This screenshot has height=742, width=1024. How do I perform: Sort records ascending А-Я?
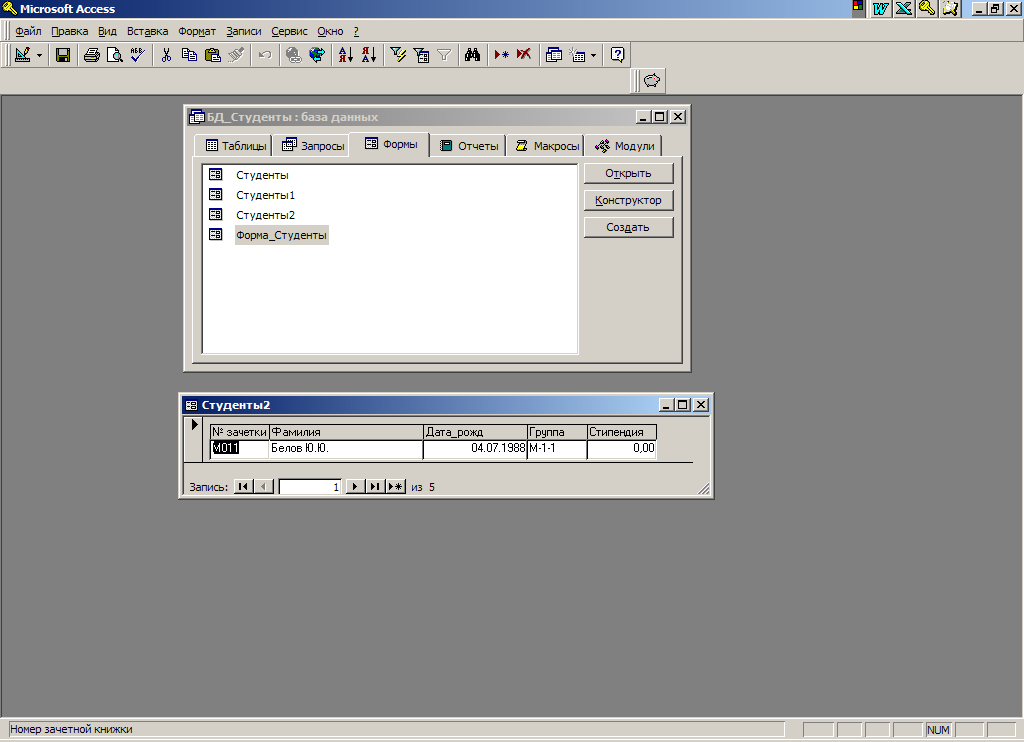(345, 55)
